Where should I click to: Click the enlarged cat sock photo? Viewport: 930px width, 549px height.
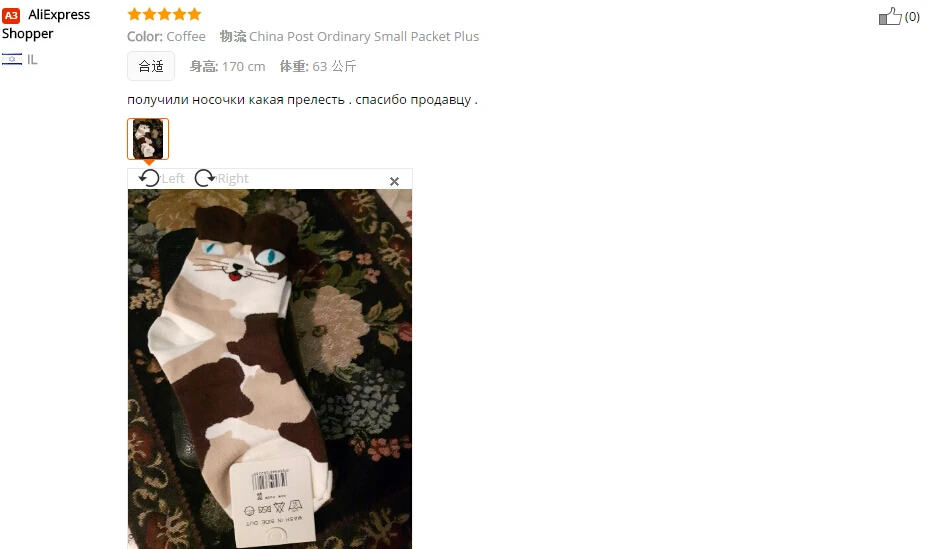(270, 369)
